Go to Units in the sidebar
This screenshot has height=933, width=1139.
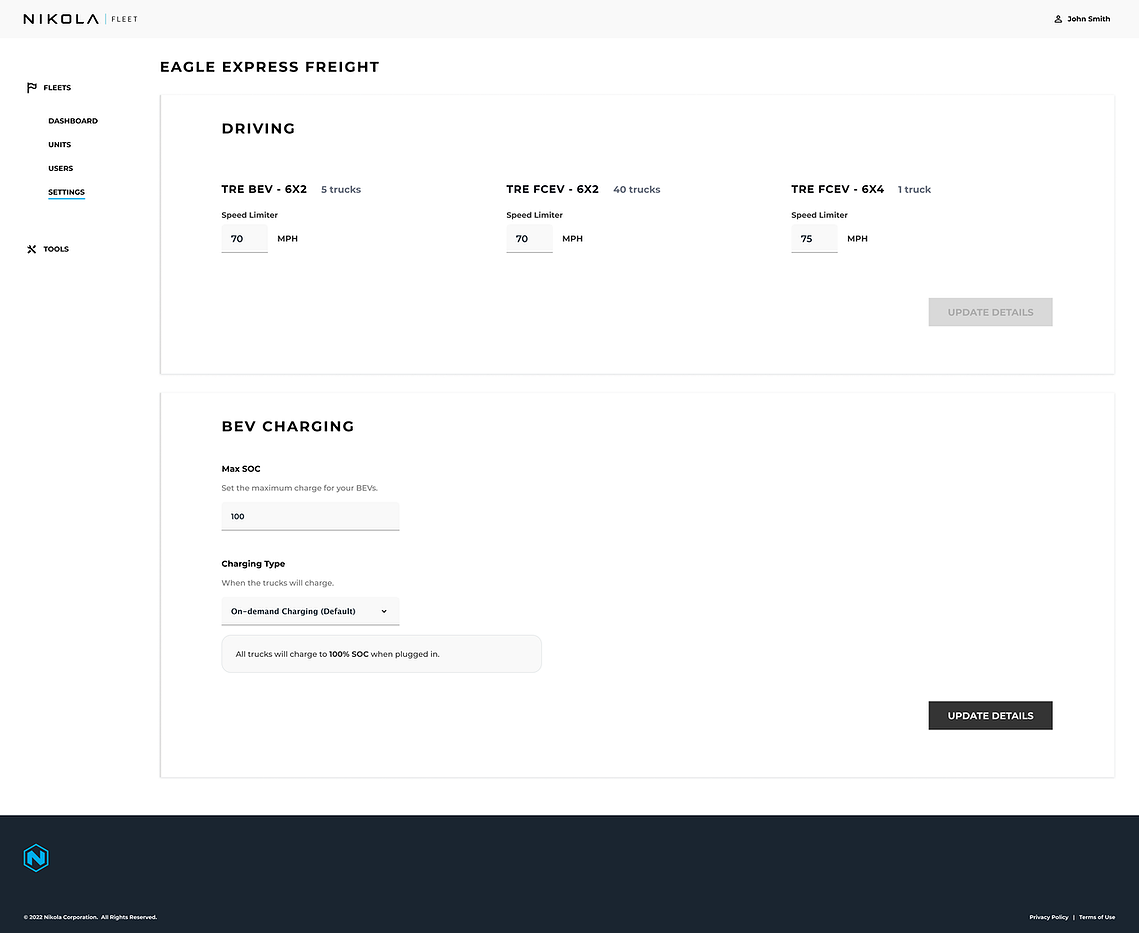(x=60, y=145)
